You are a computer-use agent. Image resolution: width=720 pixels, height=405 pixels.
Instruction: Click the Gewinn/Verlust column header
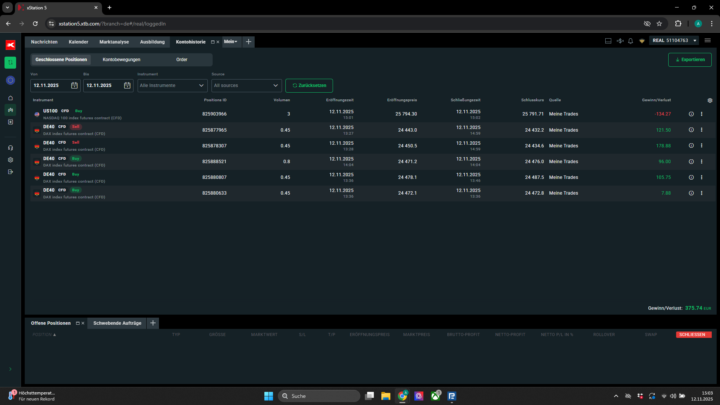[x=656, y=100]
